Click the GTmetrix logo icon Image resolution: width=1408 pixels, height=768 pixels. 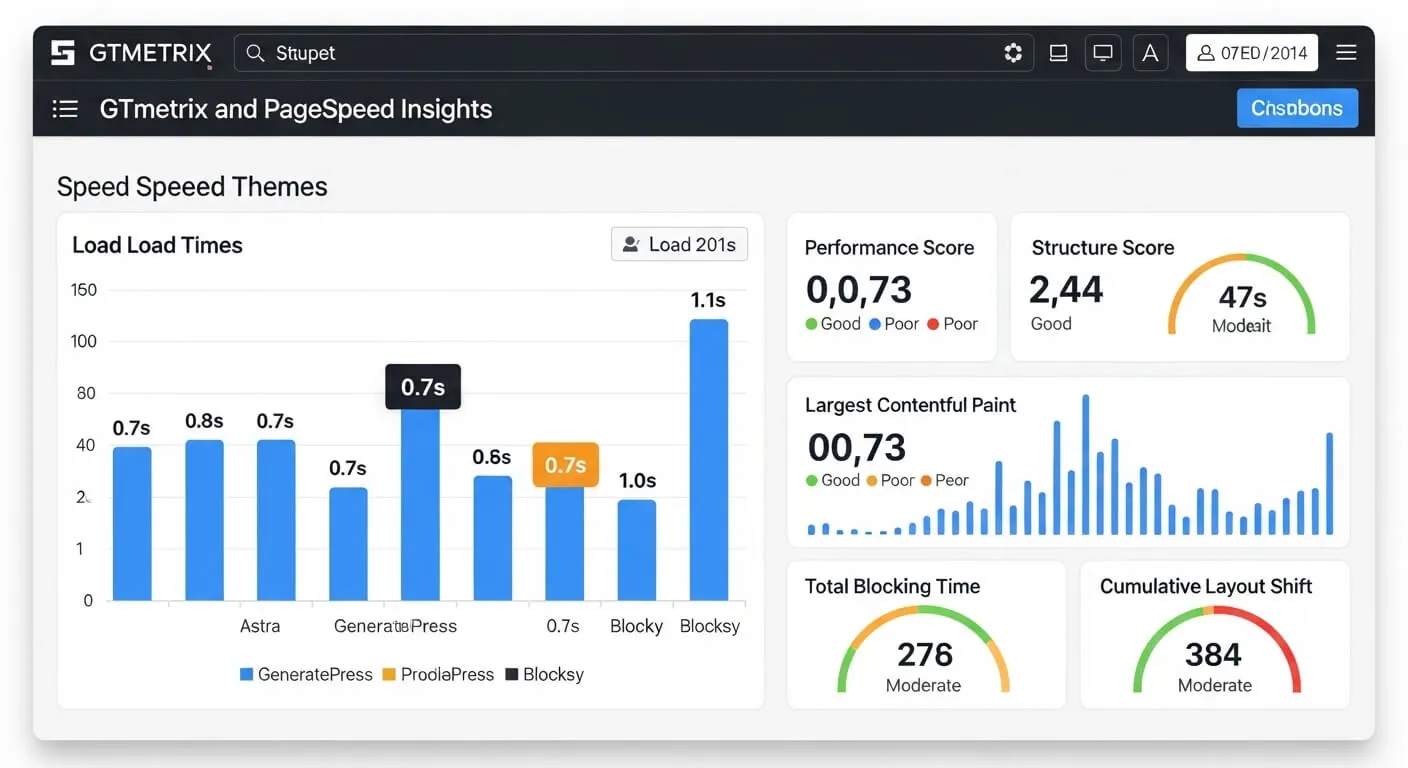[x=63, y=53]
